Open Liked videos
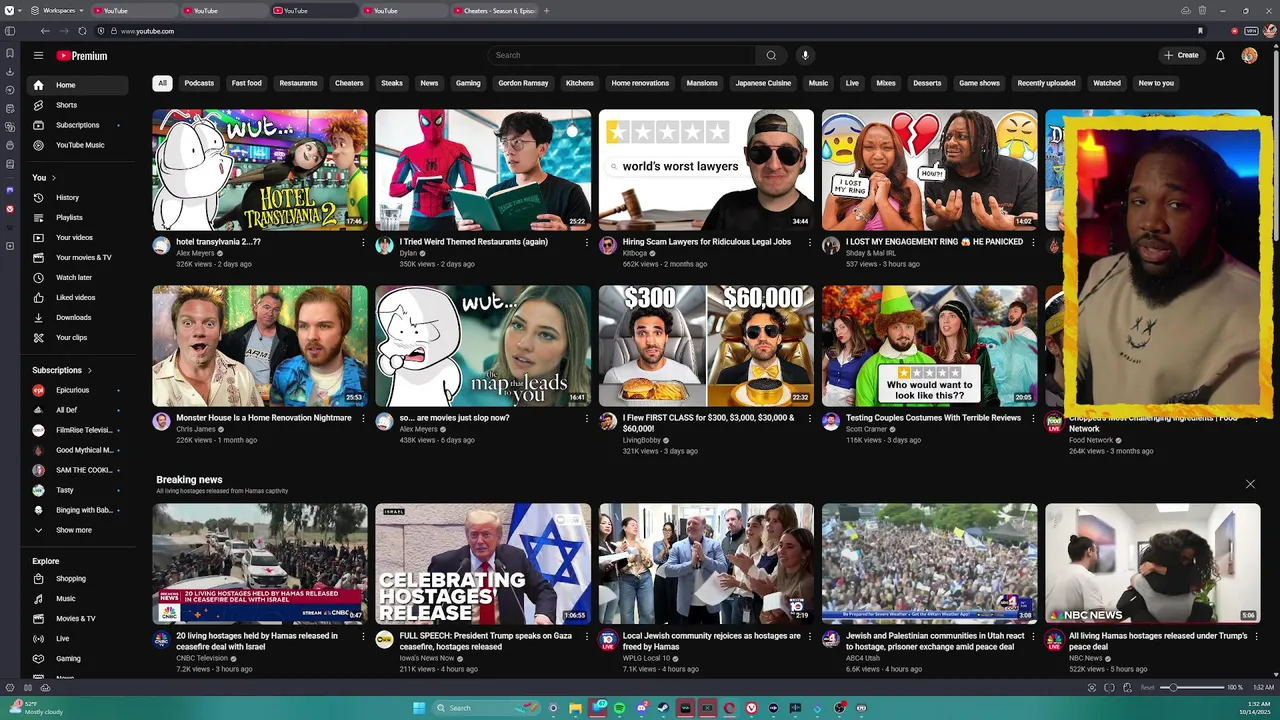Viewport: 1280px width, 720px height. tap(78, 297)
